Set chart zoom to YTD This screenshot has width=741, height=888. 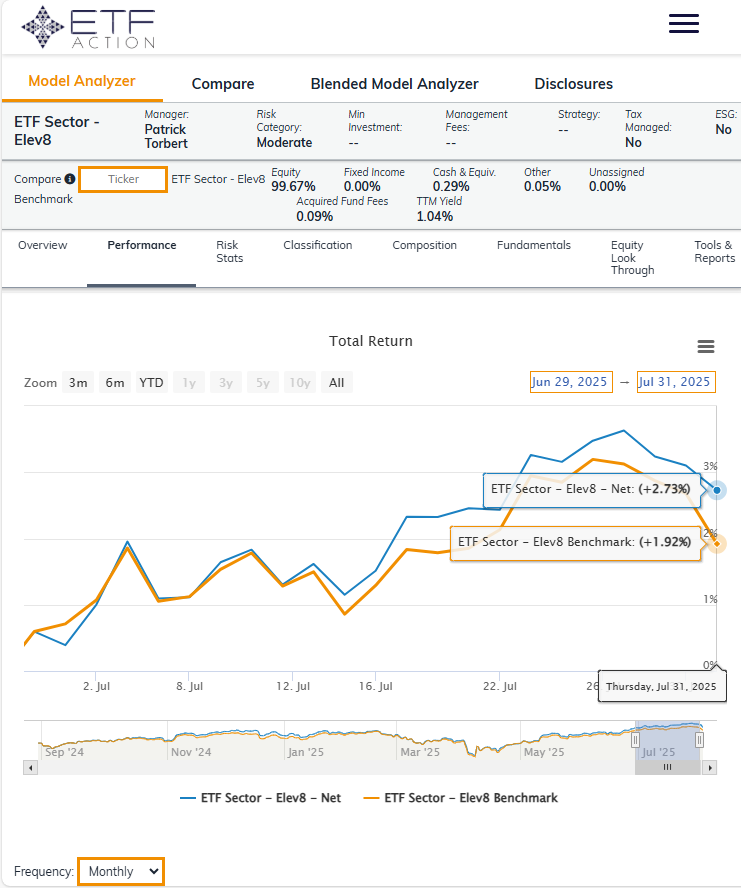(151, 383)
